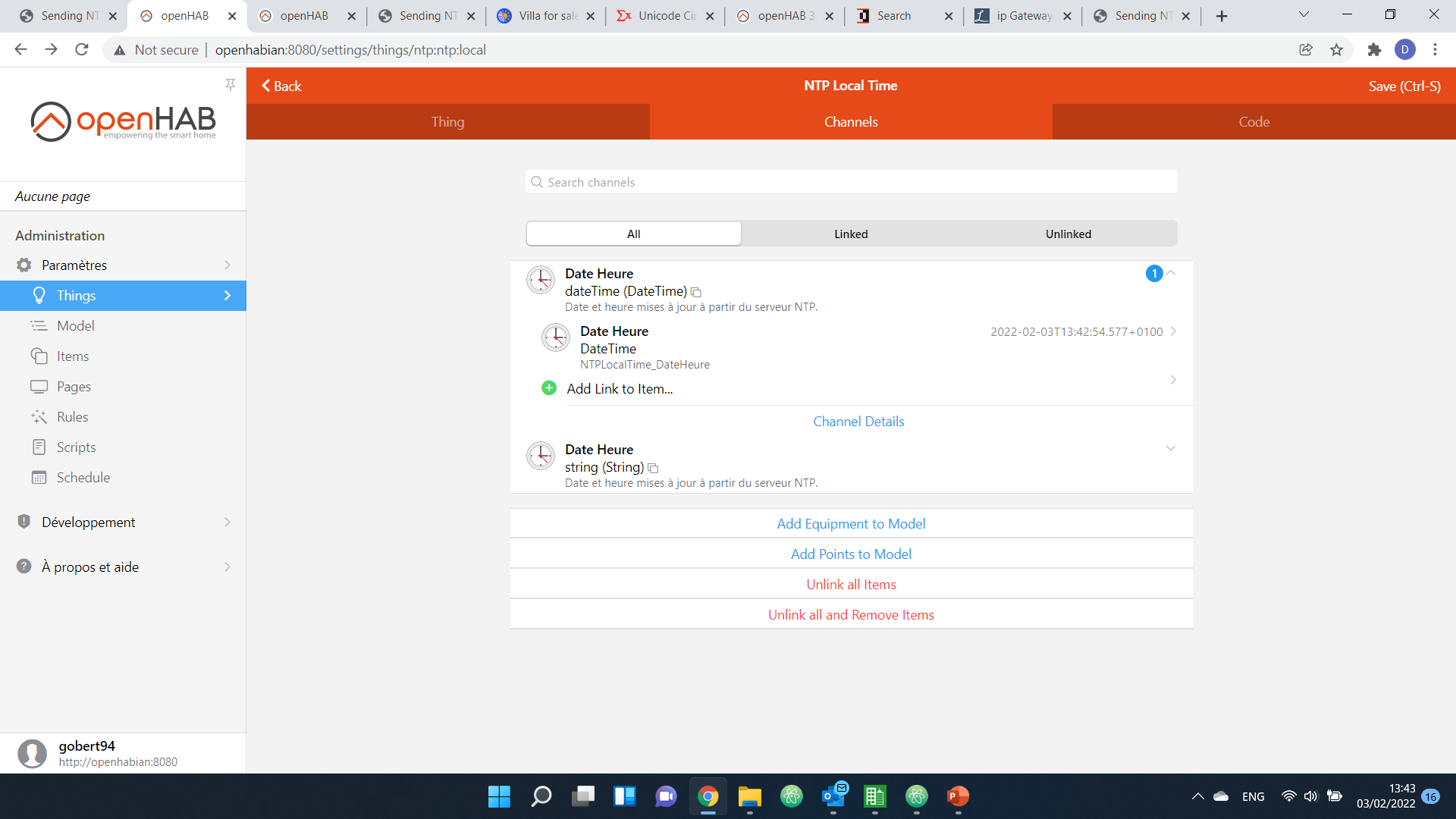Click the Search channels field

point(851,182)
